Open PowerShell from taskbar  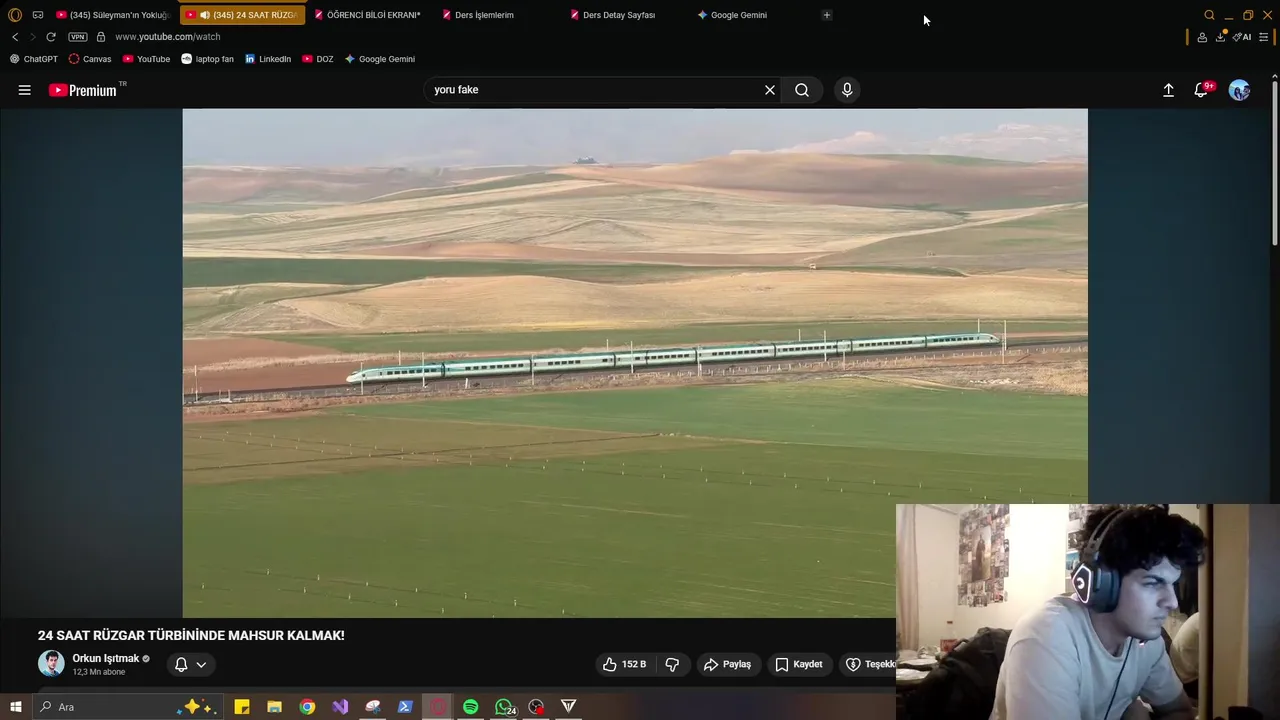click(405, 707)
